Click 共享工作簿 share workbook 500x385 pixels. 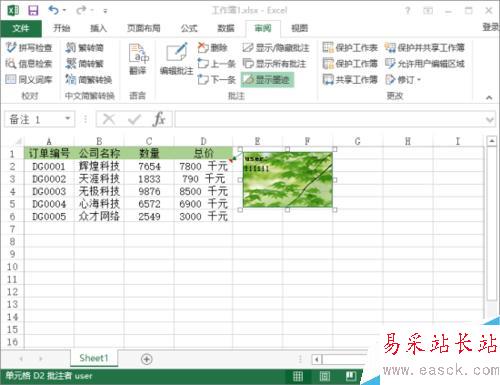pos(350,79)
